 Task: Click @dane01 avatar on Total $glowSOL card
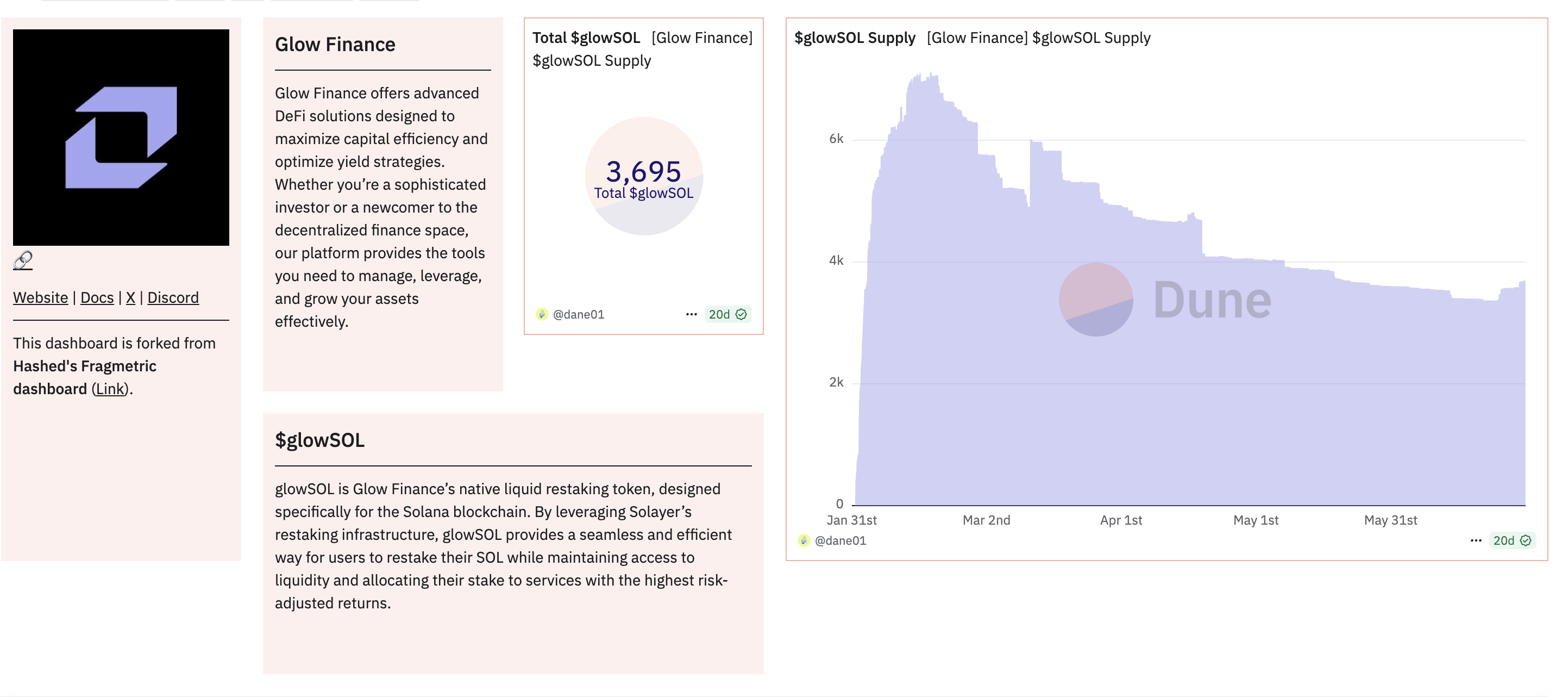coord(542,314)
